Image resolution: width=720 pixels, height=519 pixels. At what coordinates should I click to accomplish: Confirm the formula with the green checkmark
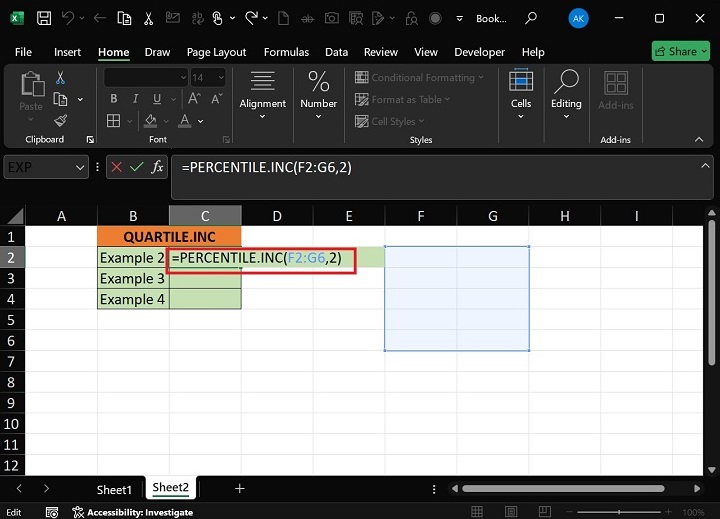(x=137, y=167)
